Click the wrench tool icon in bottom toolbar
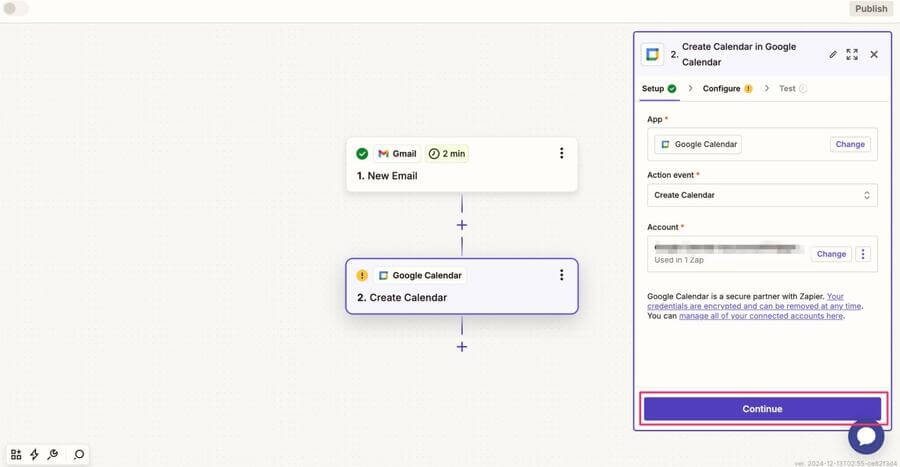The height and width of the screenshot is (467, 900). pos(53,454)
